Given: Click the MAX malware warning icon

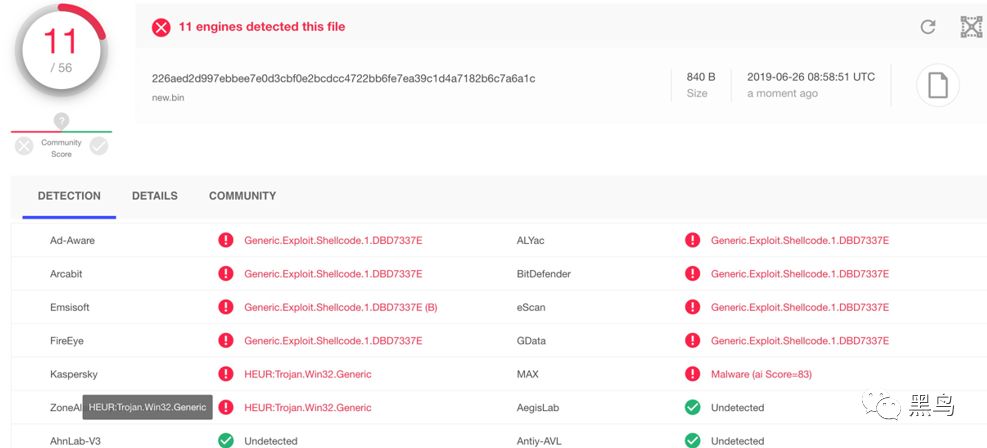Looking at the screenshot, I should coord(692,374).
